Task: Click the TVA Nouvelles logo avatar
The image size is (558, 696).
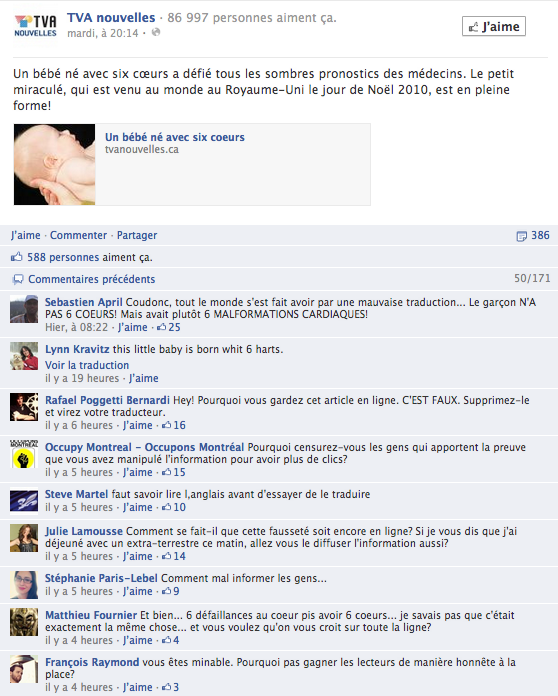Action: click(36, 26)
